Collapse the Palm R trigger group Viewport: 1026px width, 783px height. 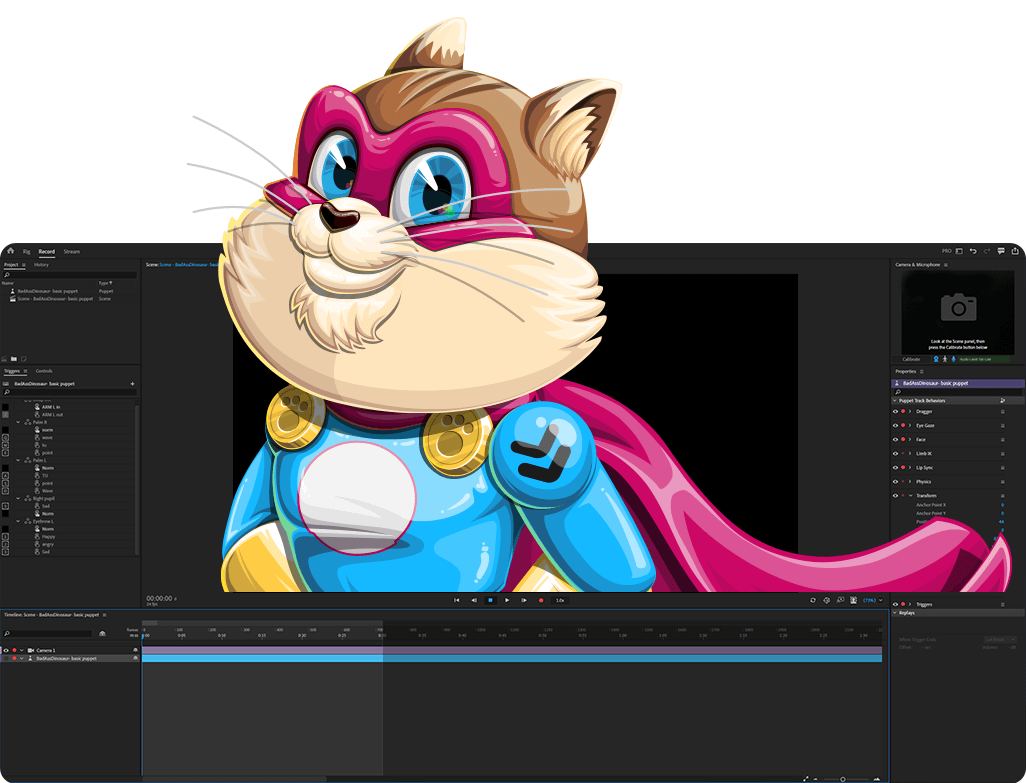pyautogui.click(x=19, y=422)
